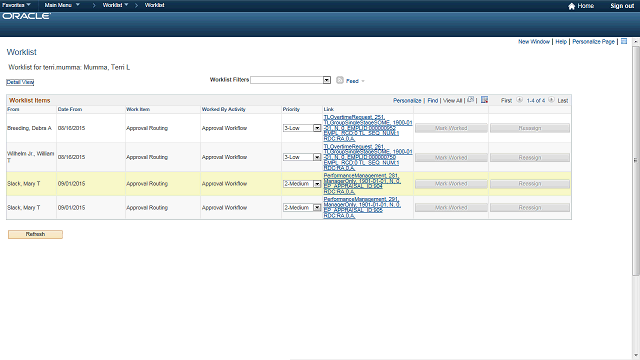Mark Worked for Wilhelm Jr., William row
This screenshot has width=640, height=360.
451,158
